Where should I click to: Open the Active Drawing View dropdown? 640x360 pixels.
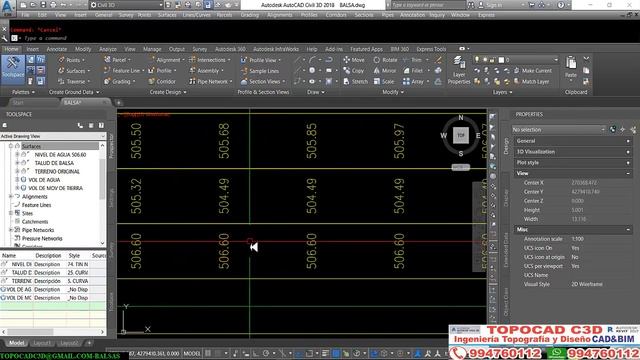pos(53,136)
